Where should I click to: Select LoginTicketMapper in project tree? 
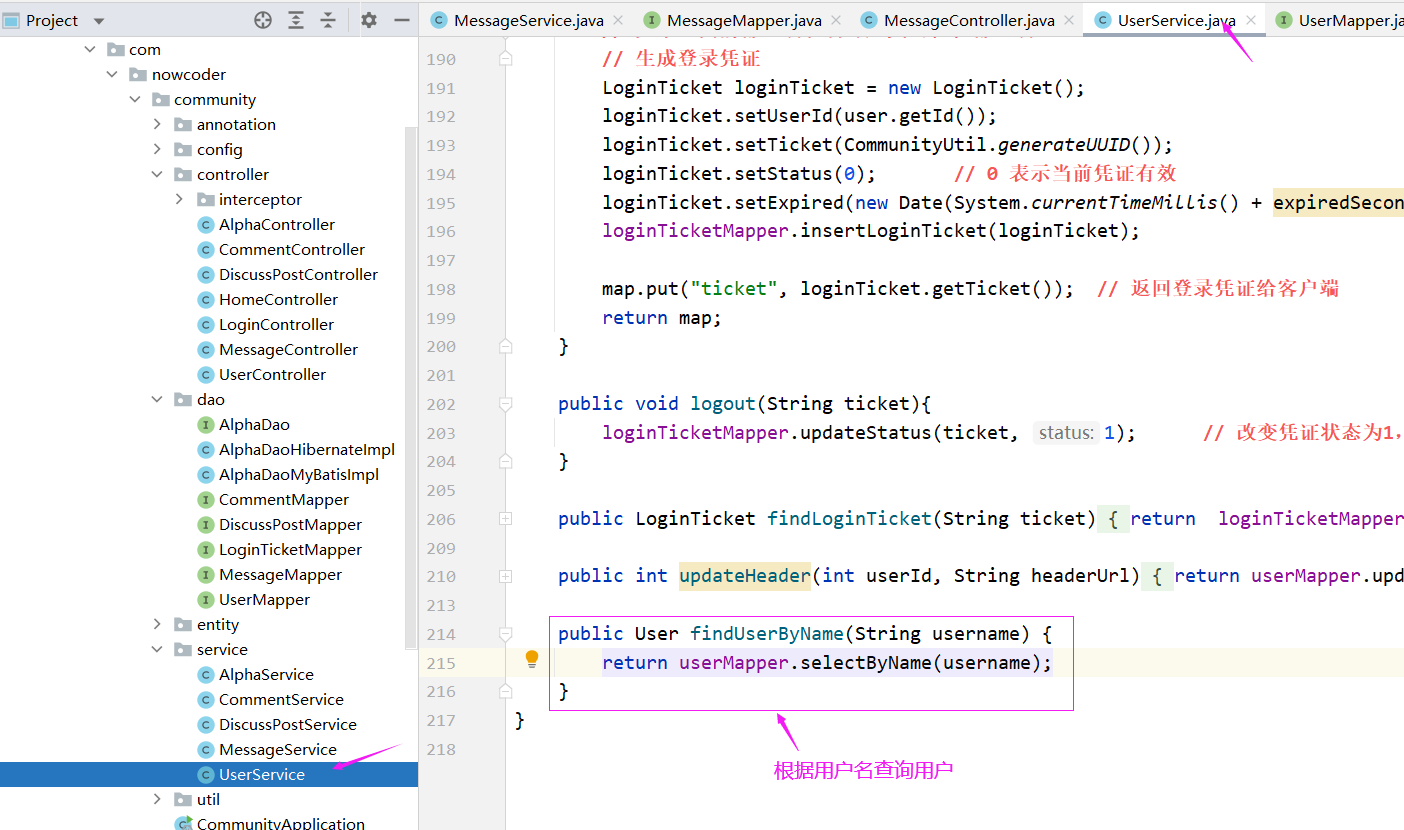coord(290,549)
